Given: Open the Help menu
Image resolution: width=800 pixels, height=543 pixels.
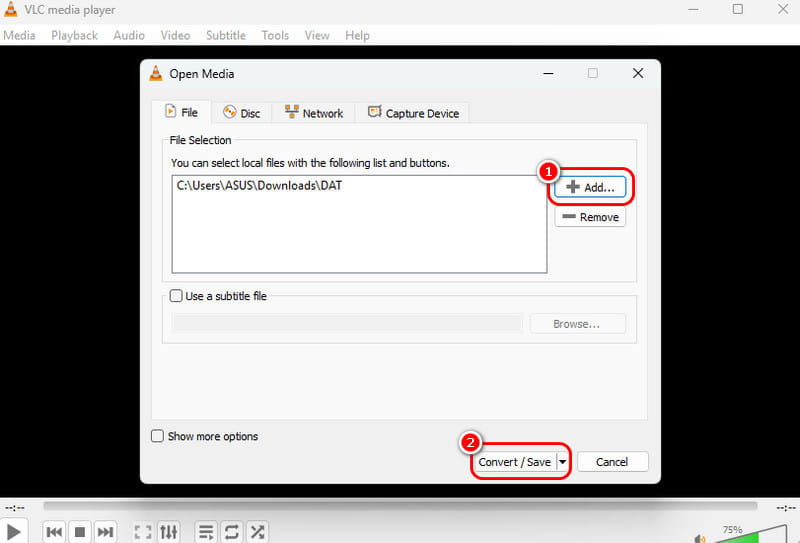Looking at the screenshot, I should point(357,35).
